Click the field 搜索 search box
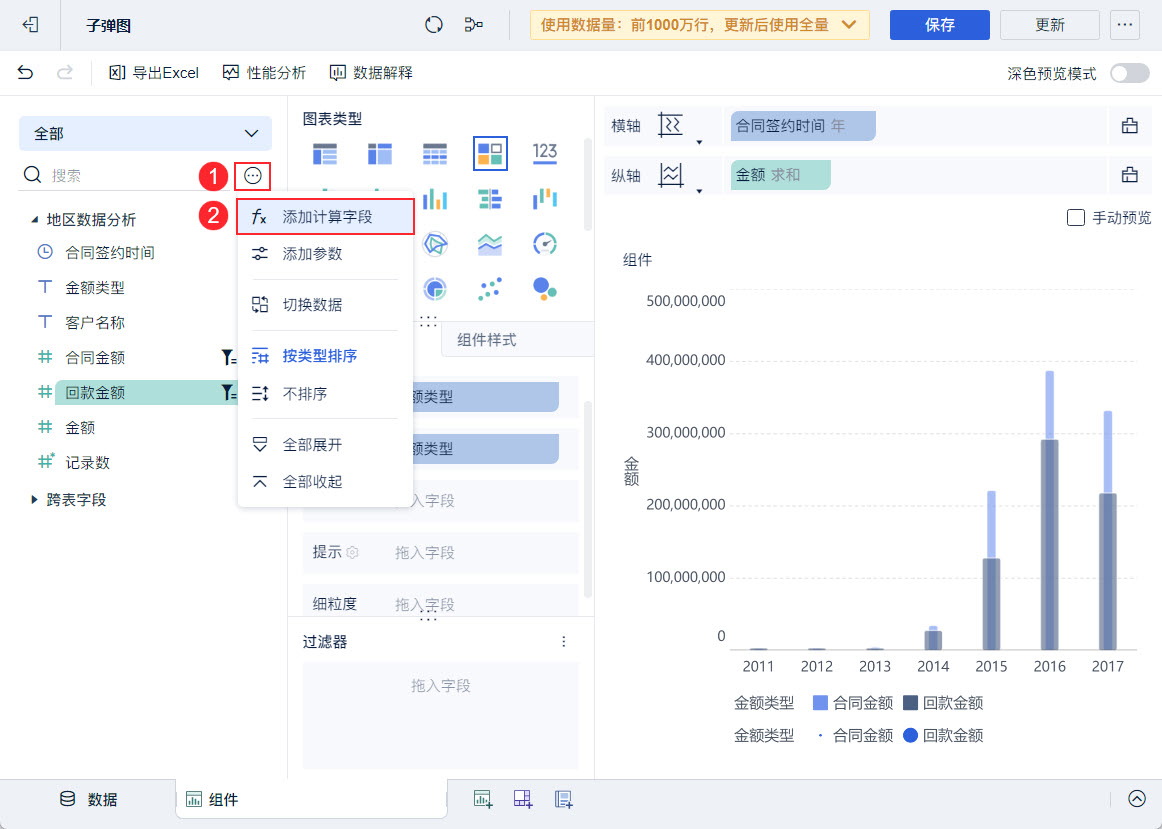The image size is (1162, 829). 126,176
